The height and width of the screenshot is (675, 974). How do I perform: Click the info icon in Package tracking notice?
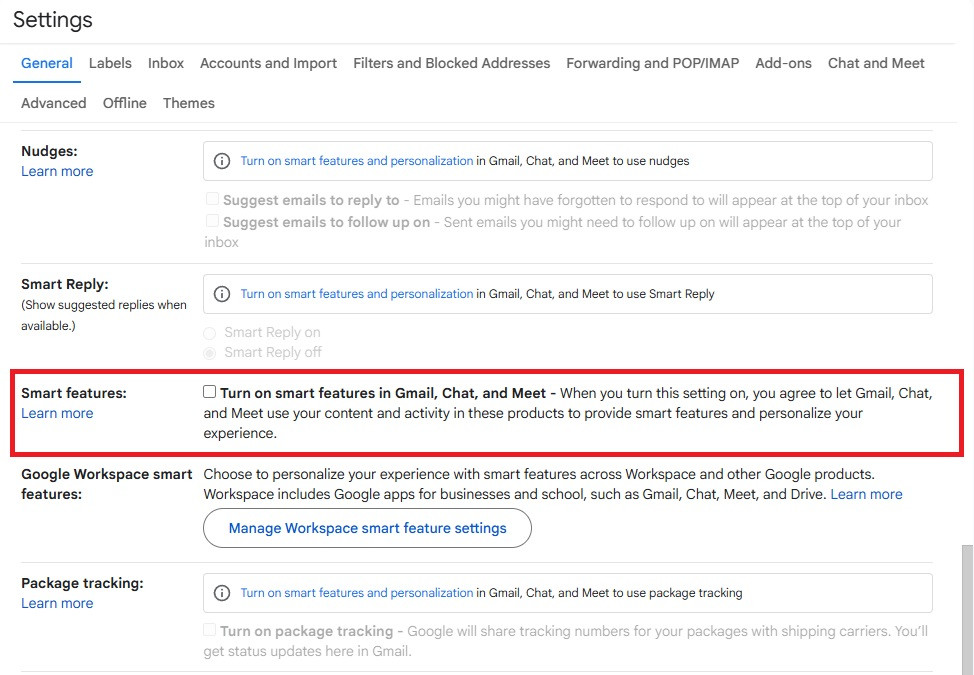[x=222, y=593]
